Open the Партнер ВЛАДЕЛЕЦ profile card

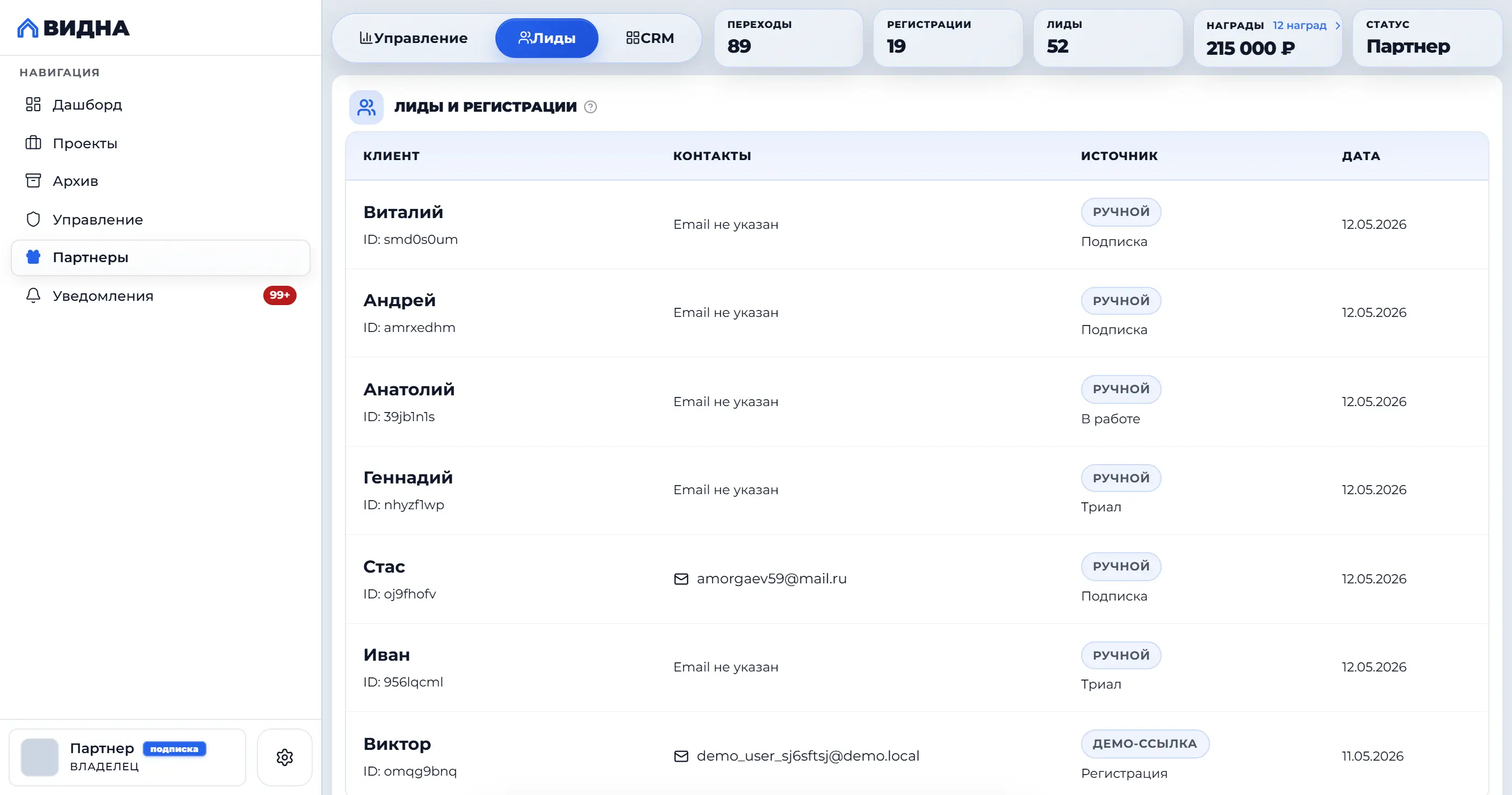tap(127, 757)
